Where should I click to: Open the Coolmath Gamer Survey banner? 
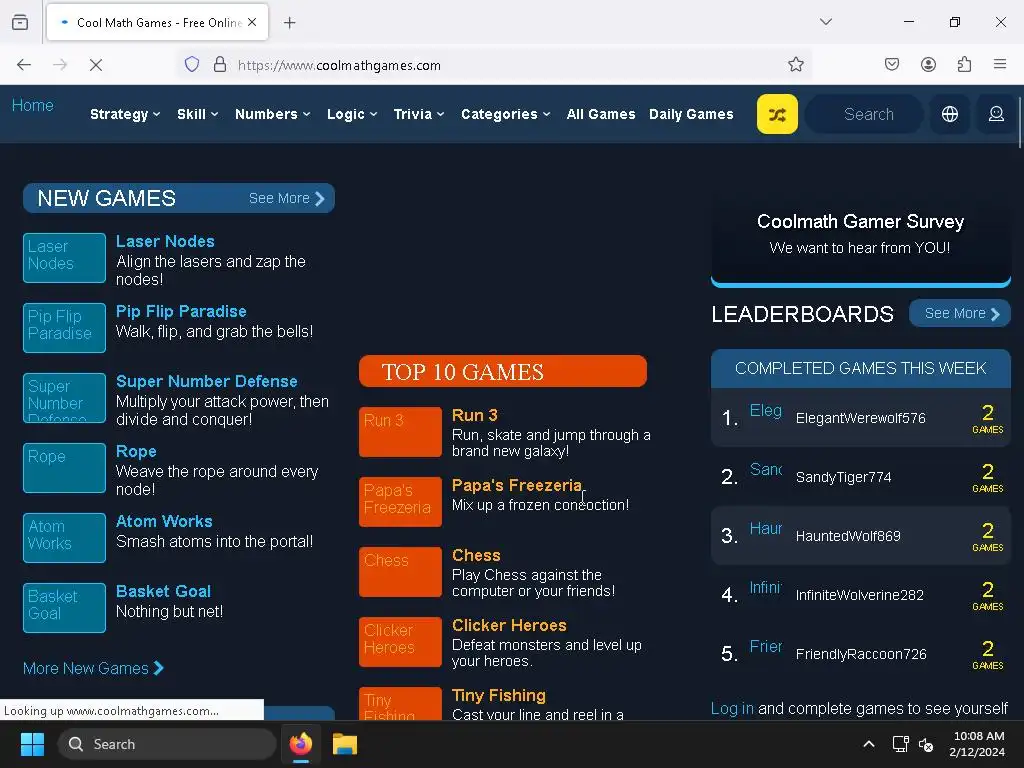tap(861, 234)
